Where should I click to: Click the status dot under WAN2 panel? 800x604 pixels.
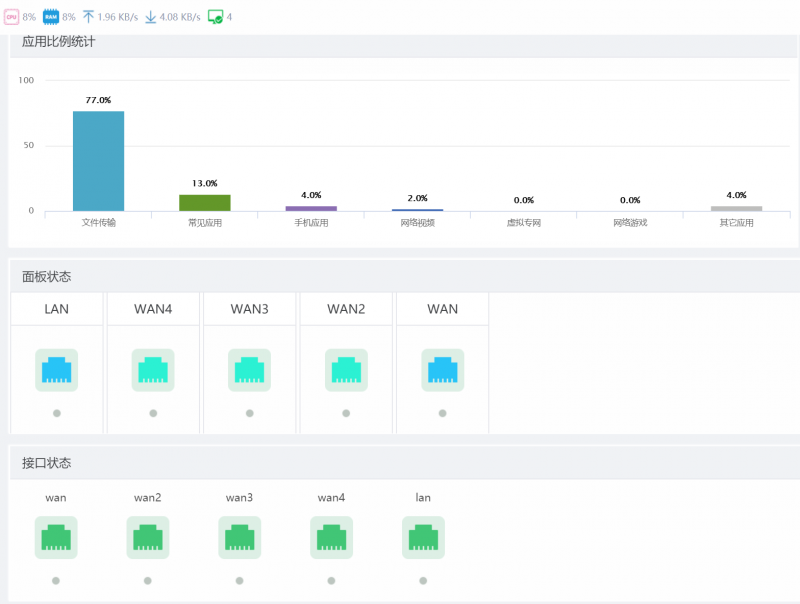[346, 413]
